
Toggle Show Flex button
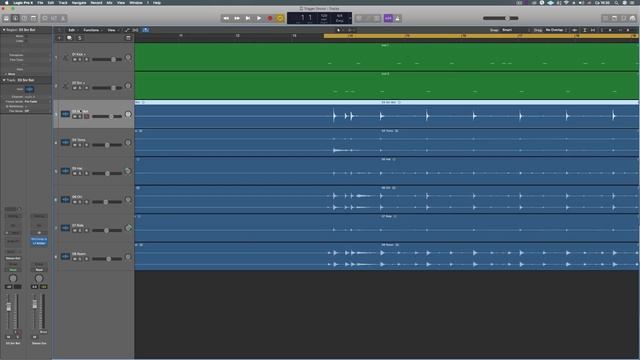click(136, 30)
